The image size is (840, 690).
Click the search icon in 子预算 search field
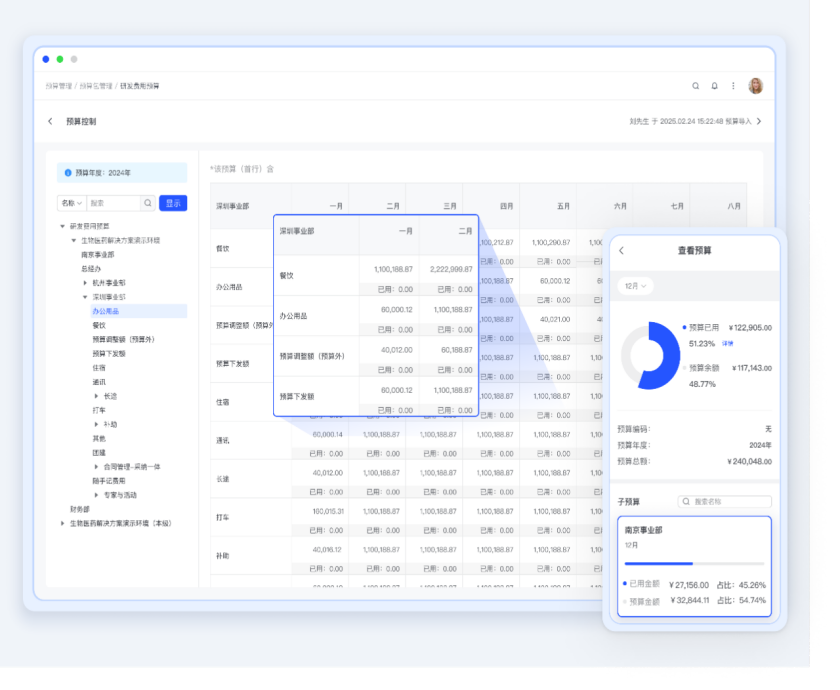pyautogui.click(x=686, y=501)
